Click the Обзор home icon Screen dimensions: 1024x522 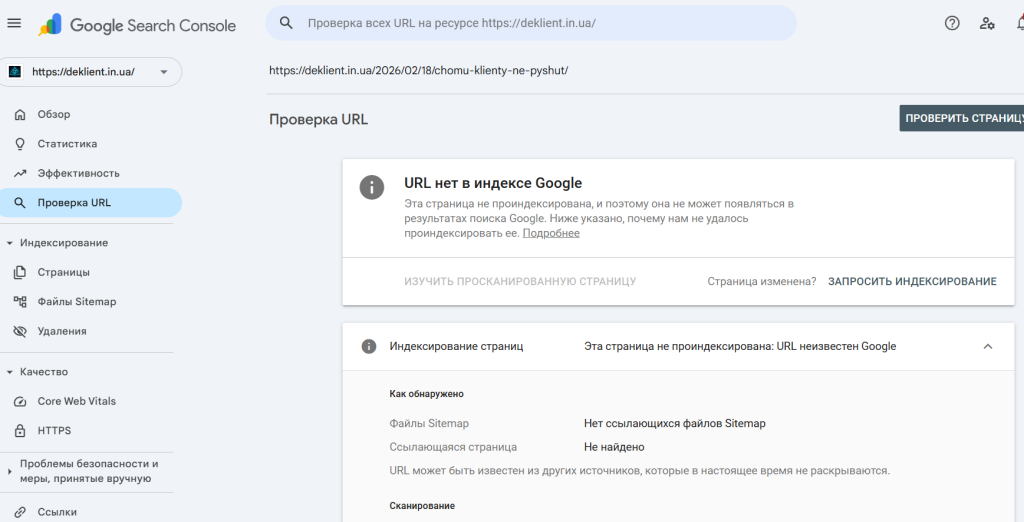click(x=20, y=114)
